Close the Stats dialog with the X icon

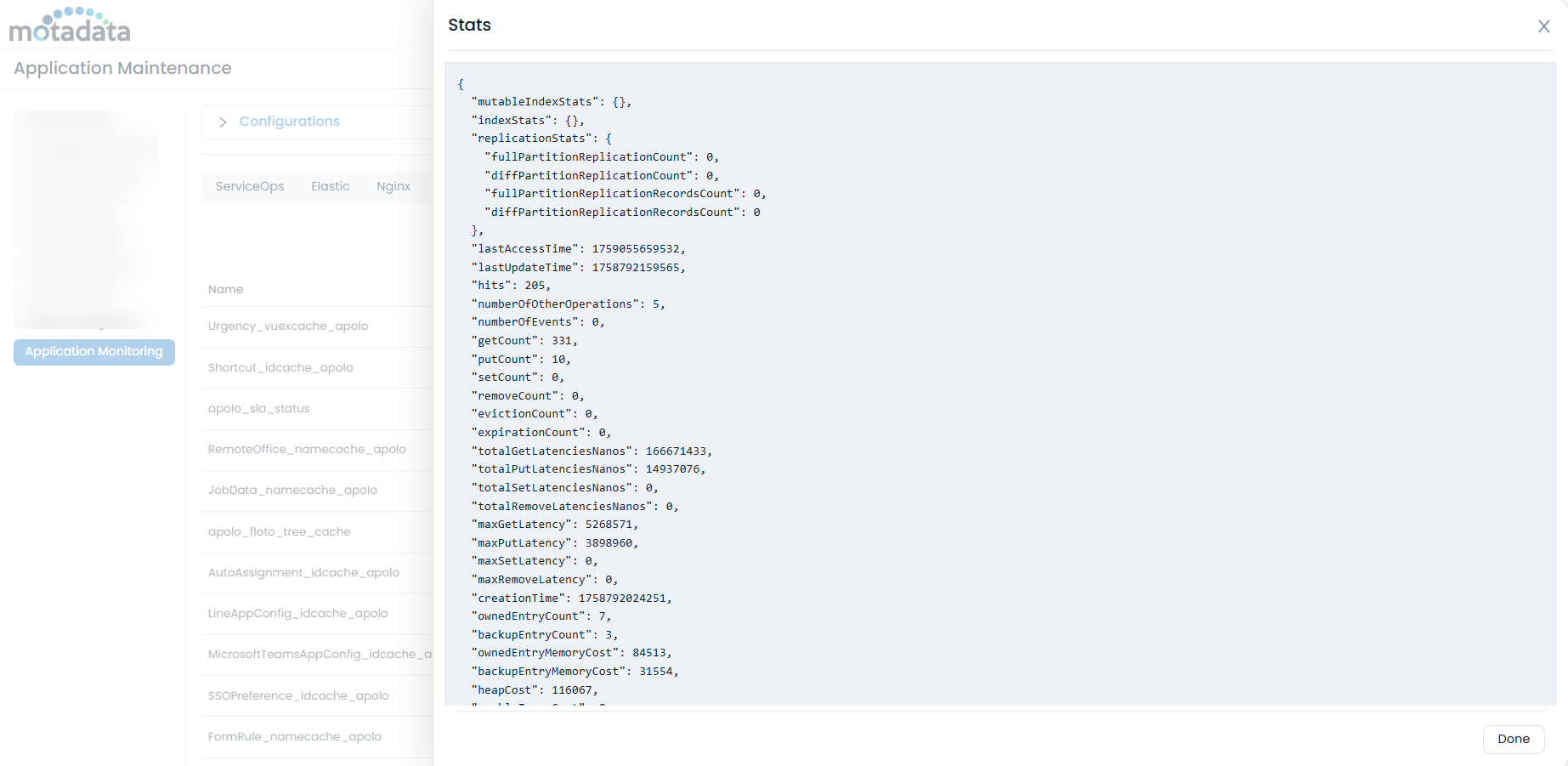(1543, 26)
